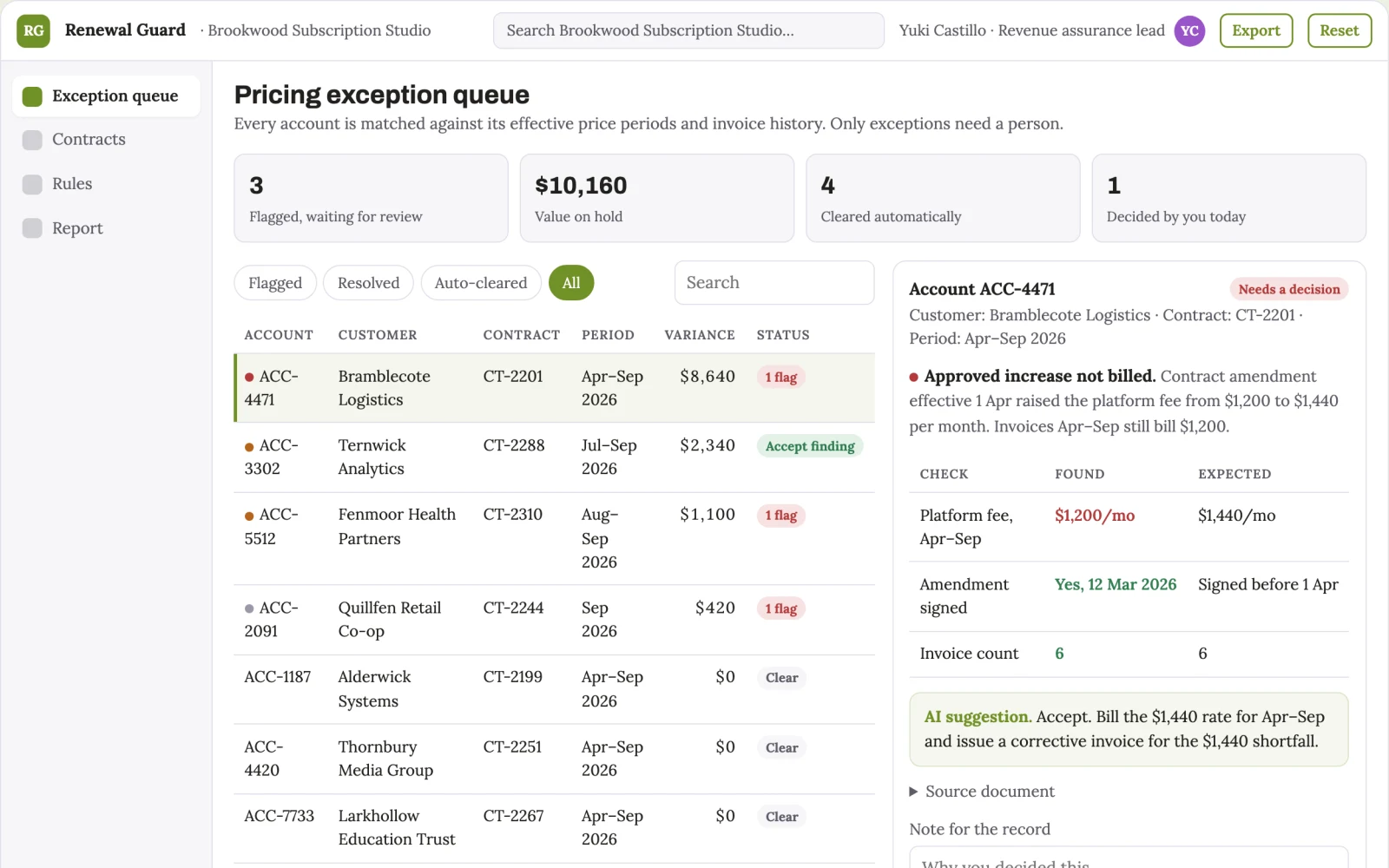Image resolution: width=1389 pixels, height=868 pixels.
Task: Open the YC user avatar
Action: (x=1189, y=30)
